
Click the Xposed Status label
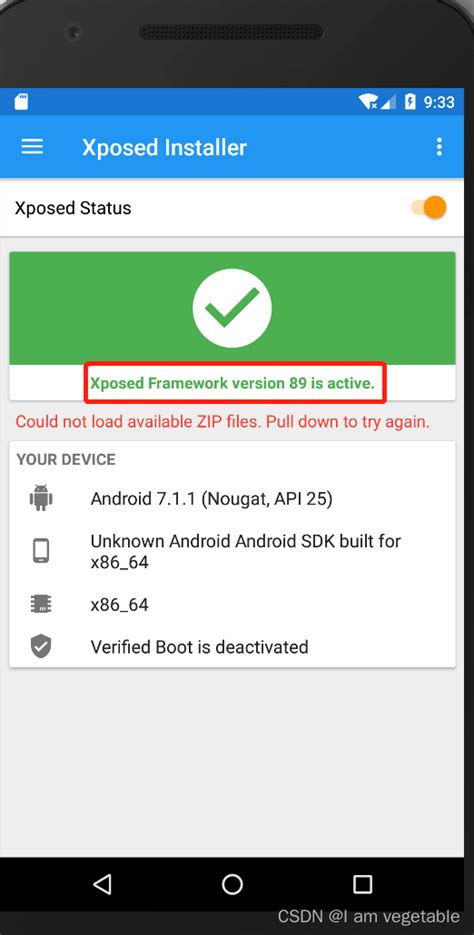(x=73, y=208)
